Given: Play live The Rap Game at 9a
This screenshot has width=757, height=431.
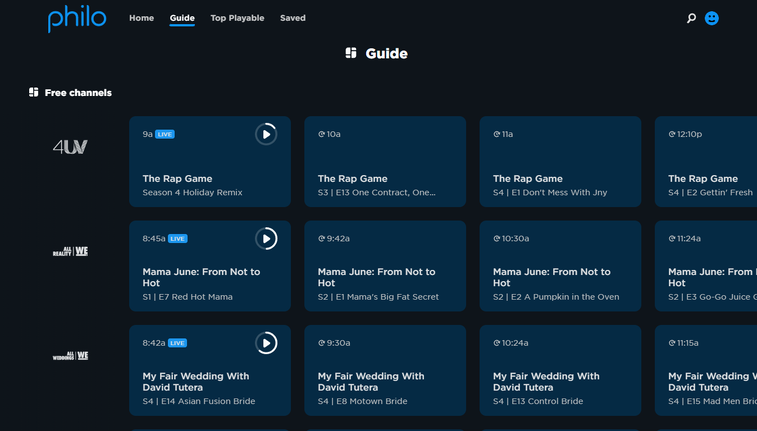Looking at the screenshot, I should click(266, 134).
